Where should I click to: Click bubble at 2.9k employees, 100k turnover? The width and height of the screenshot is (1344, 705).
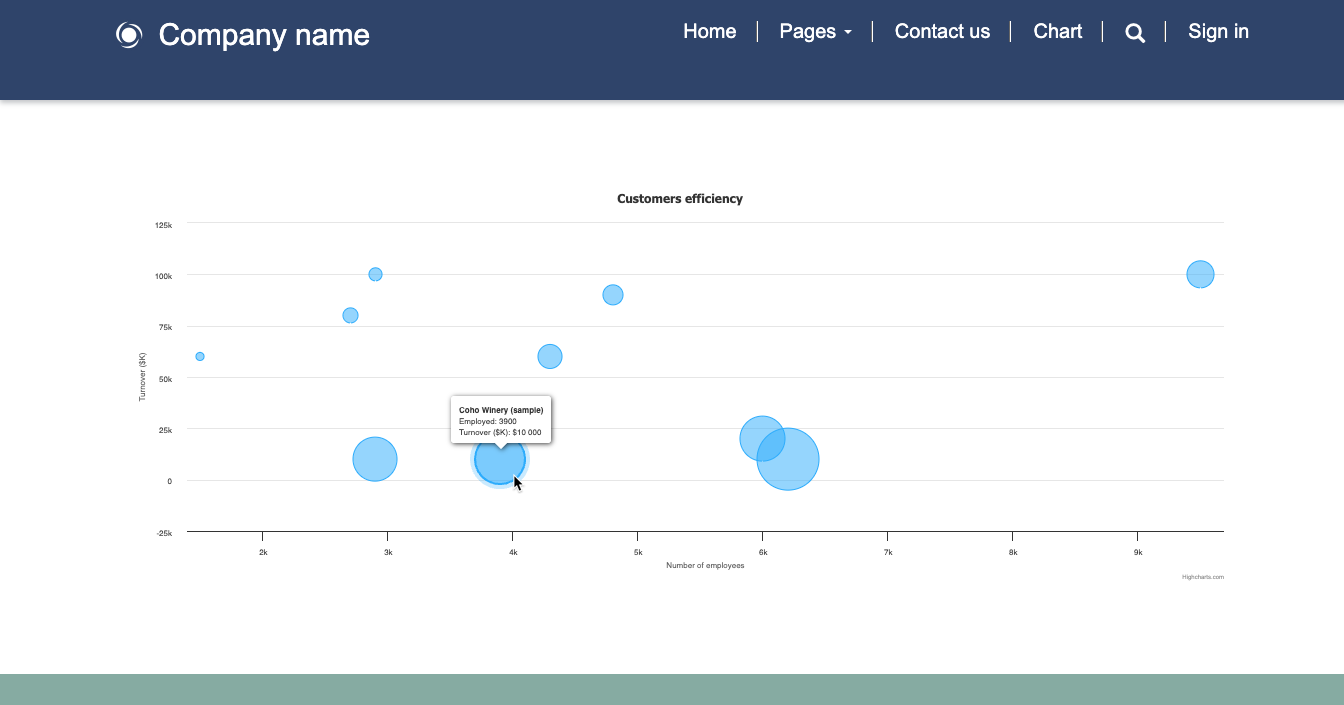[375, 274]
